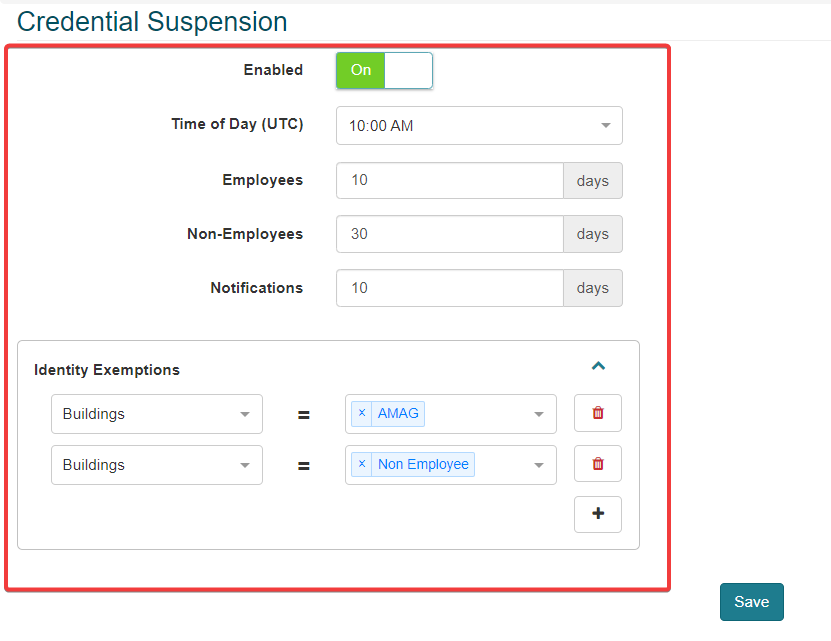The width and height of the screenshot is (831, 641).
Task: Open the first Buildings field dropdown
Action: coord(157,414)
